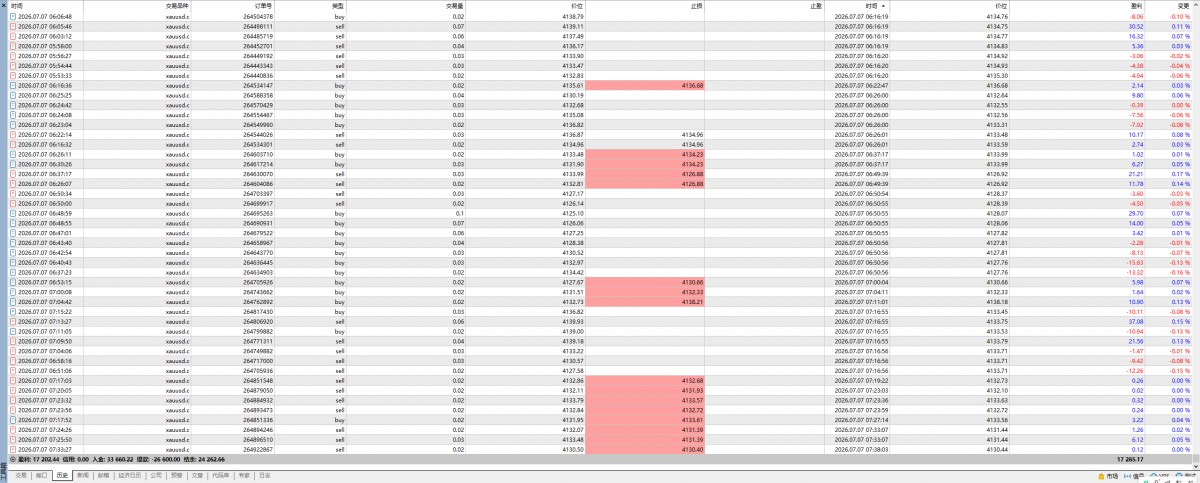Click the sell icon of order 264498111

[x=13, y=26]
